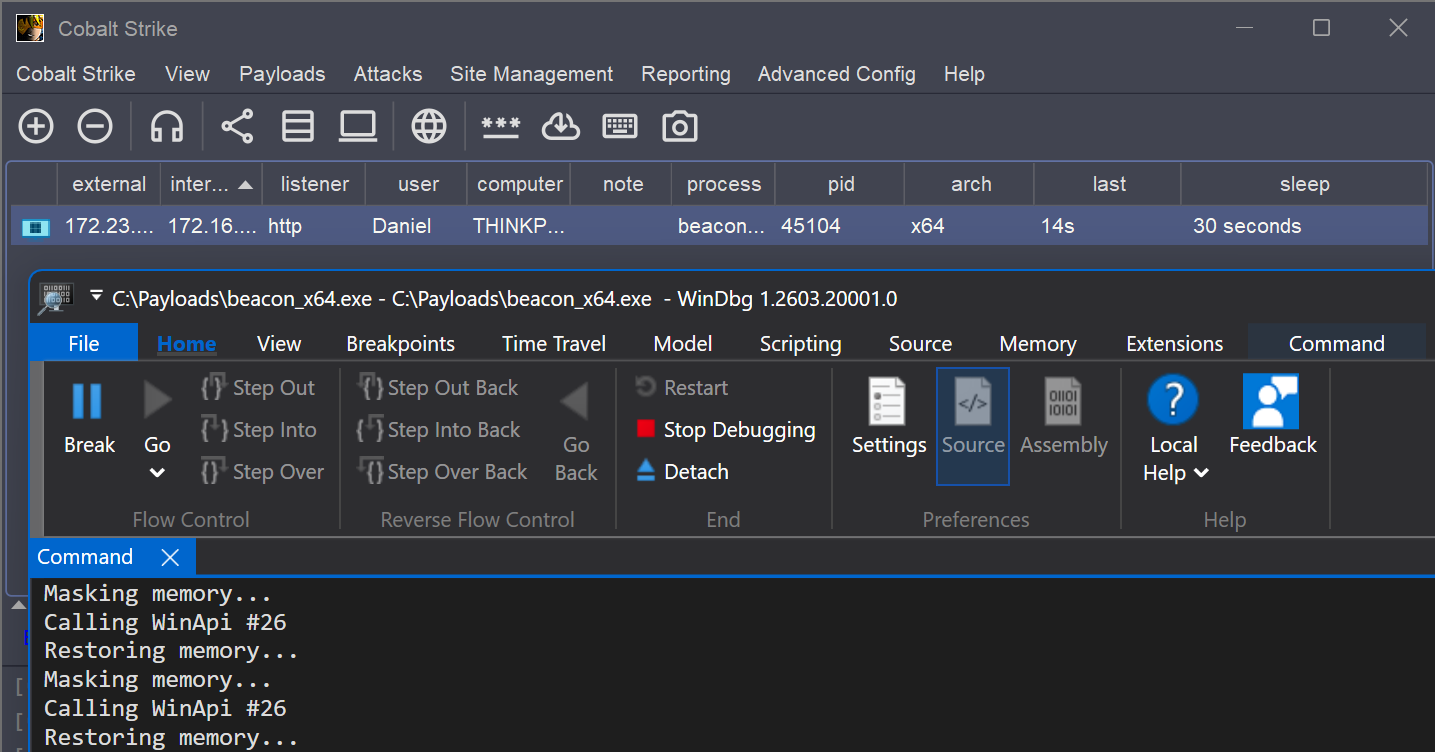The height and width of the screenshot is (752, 1435).
Task: Open the File tab in WinDbg
Action: click(x=83, y=343)
